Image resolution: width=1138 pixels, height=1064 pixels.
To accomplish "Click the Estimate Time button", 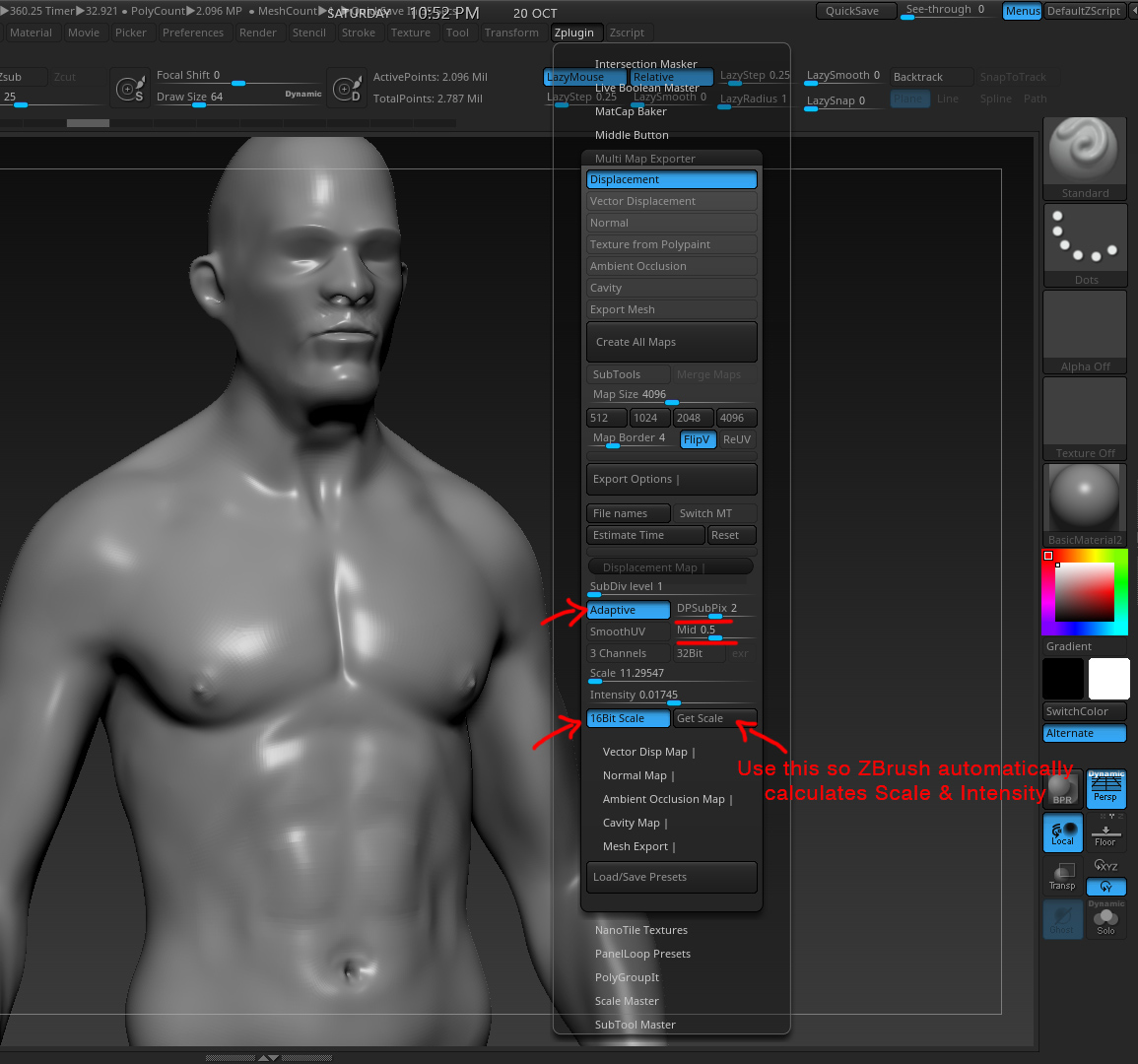I will pyautogui.click(x=644, y=535).
